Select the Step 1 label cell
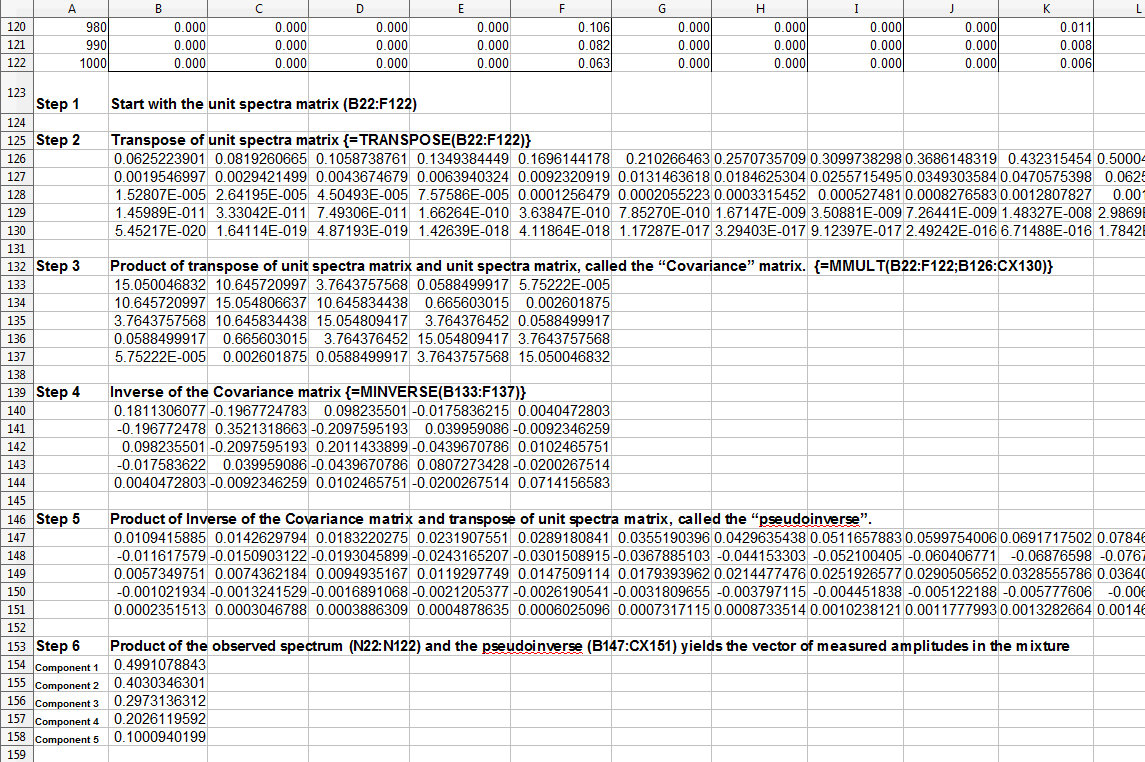1145x762 pixels. point(71,103)
